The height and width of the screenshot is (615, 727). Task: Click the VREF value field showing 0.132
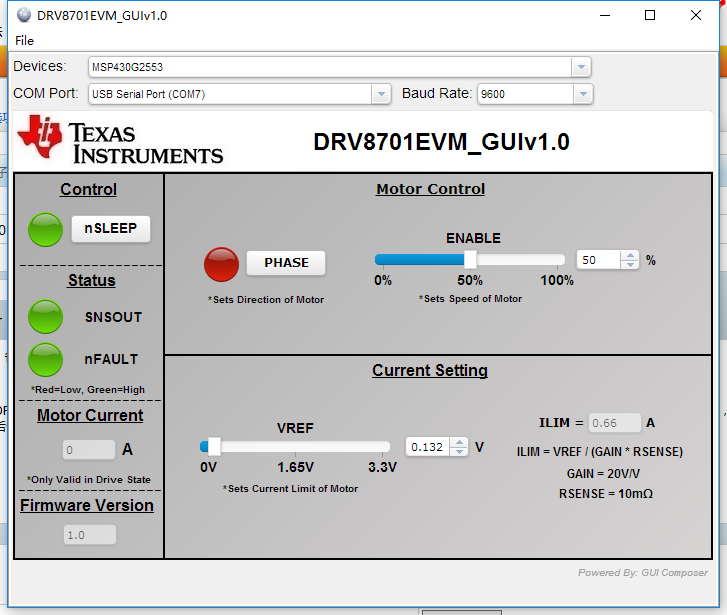pyautogui.click(x=427, y=447)
